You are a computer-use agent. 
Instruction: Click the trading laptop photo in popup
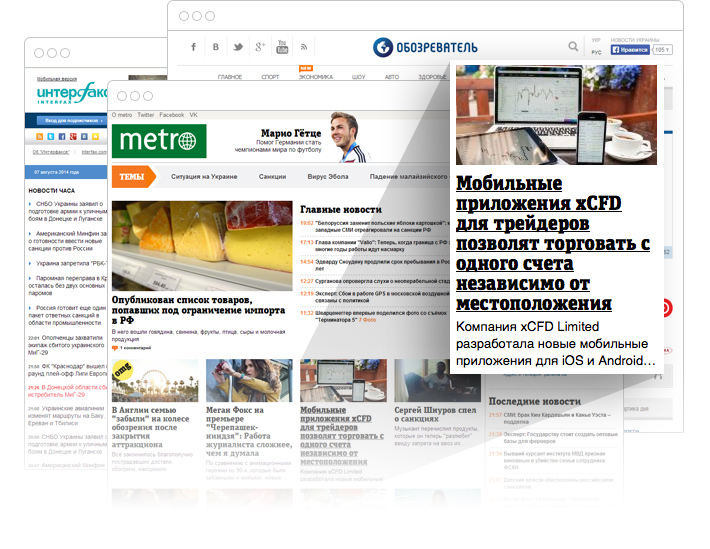click(x=555, y=115)
